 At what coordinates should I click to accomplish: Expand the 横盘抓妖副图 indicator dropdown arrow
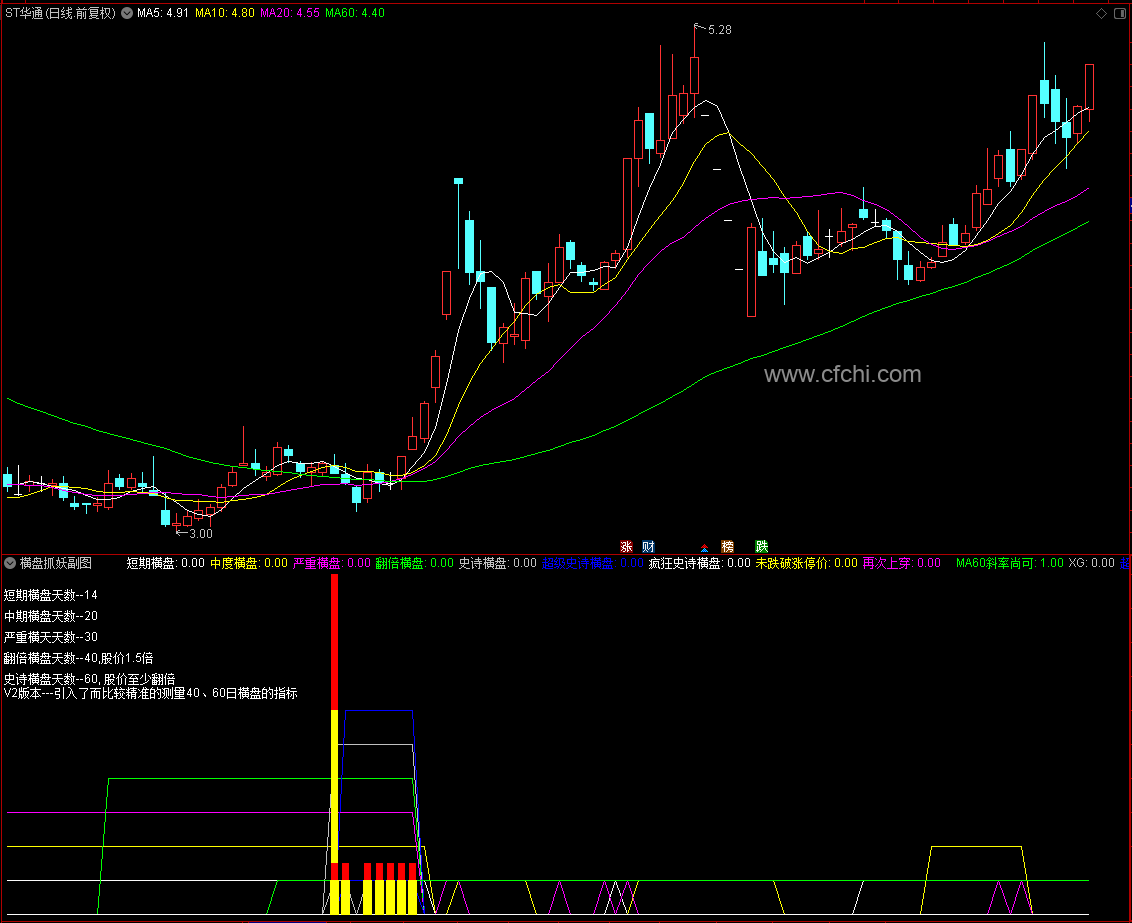pyautogui.click(x=10, y=563)
